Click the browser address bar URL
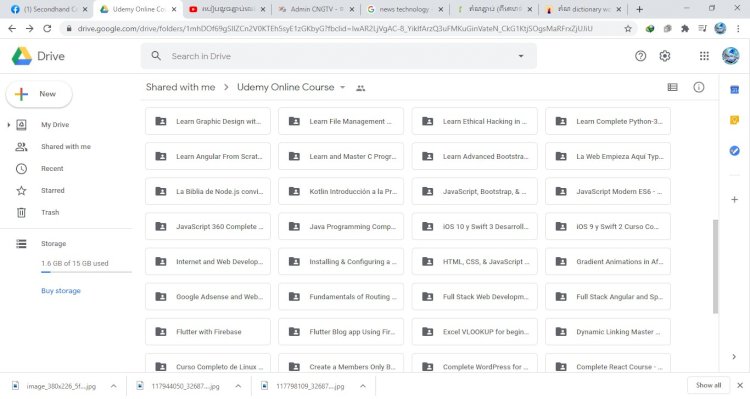The image size is (750, 399). 335,29
